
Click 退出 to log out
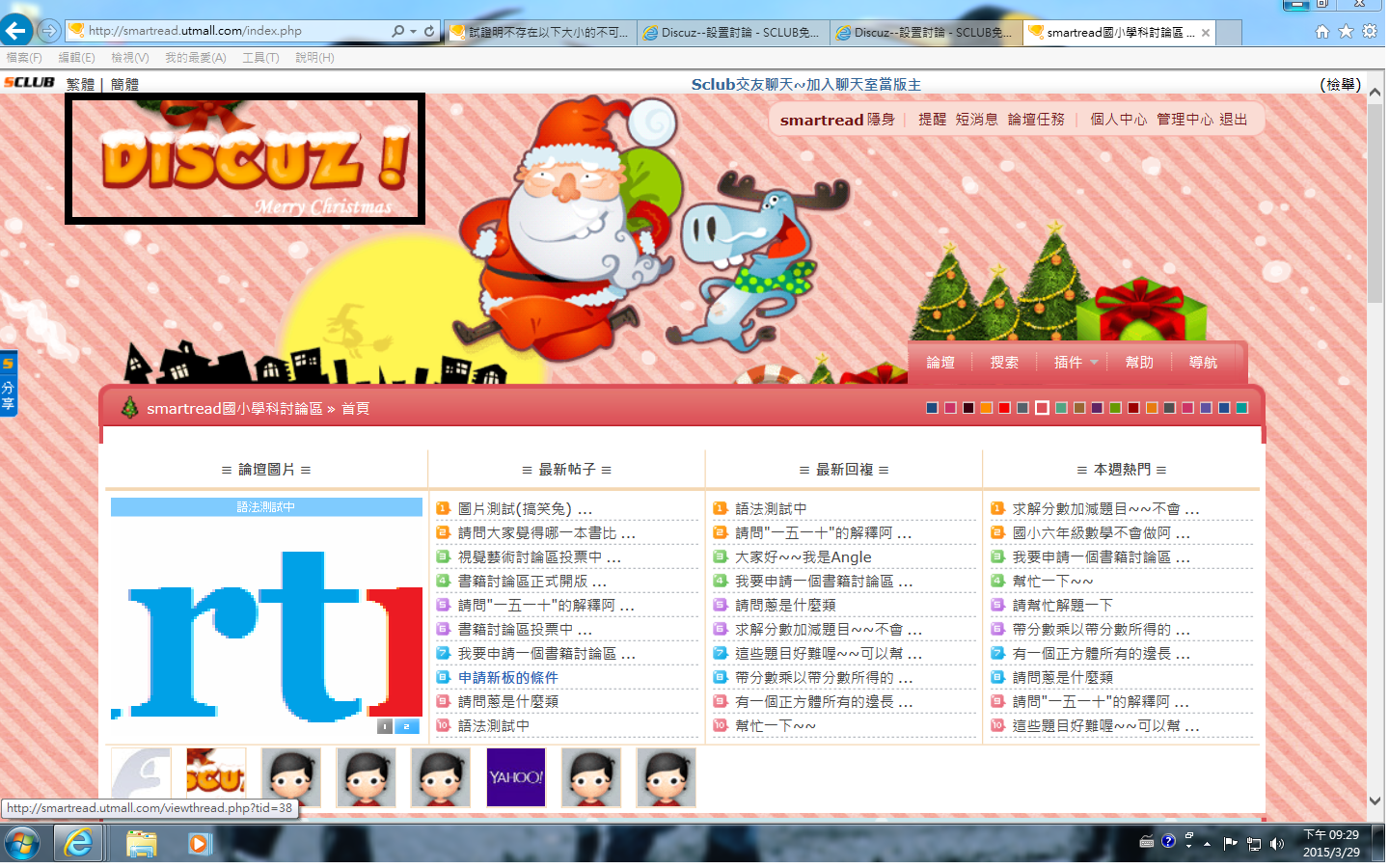[1233, 120]
